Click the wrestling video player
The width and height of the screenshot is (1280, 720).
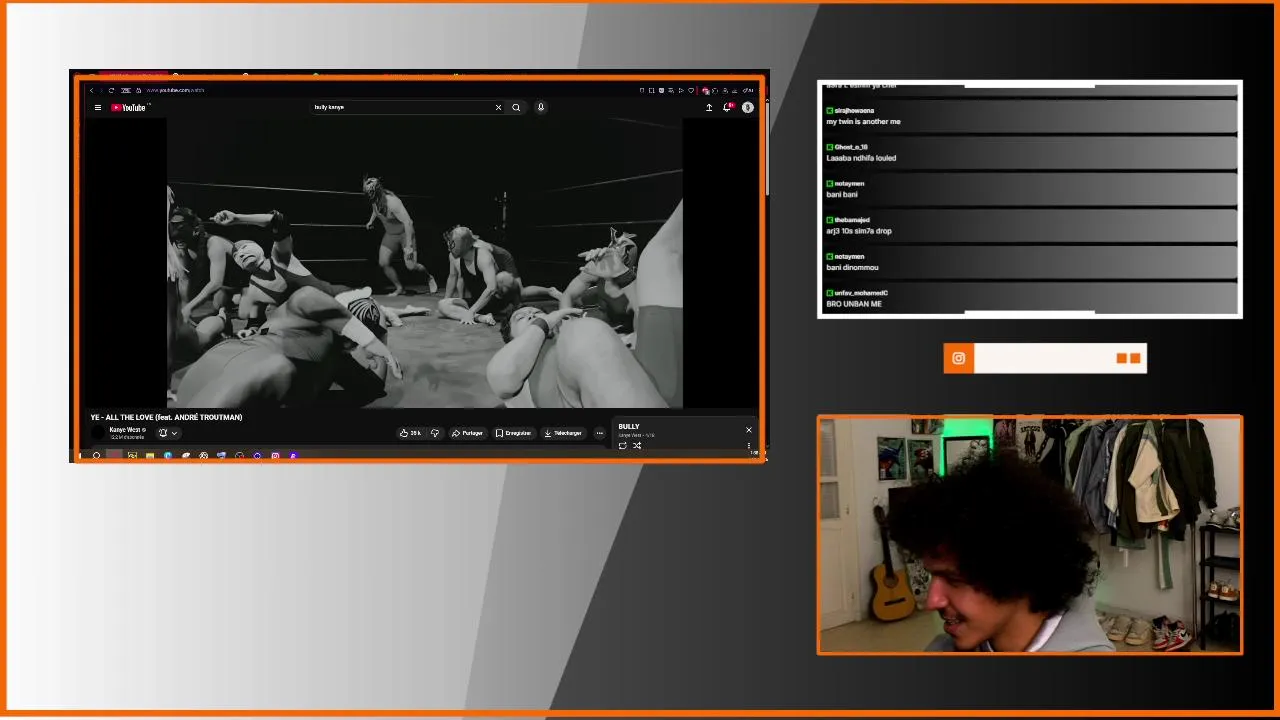(x=425, y=263)
